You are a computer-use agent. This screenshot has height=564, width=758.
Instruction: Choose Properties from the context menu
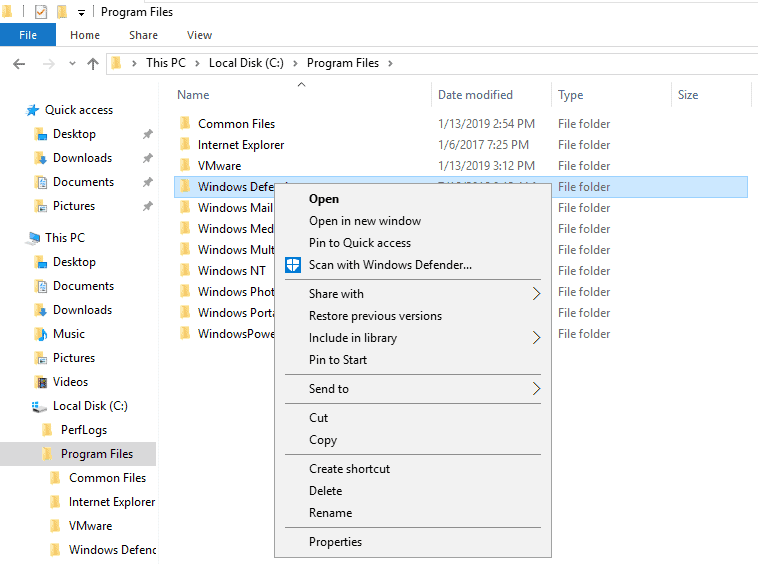(335, 542)
